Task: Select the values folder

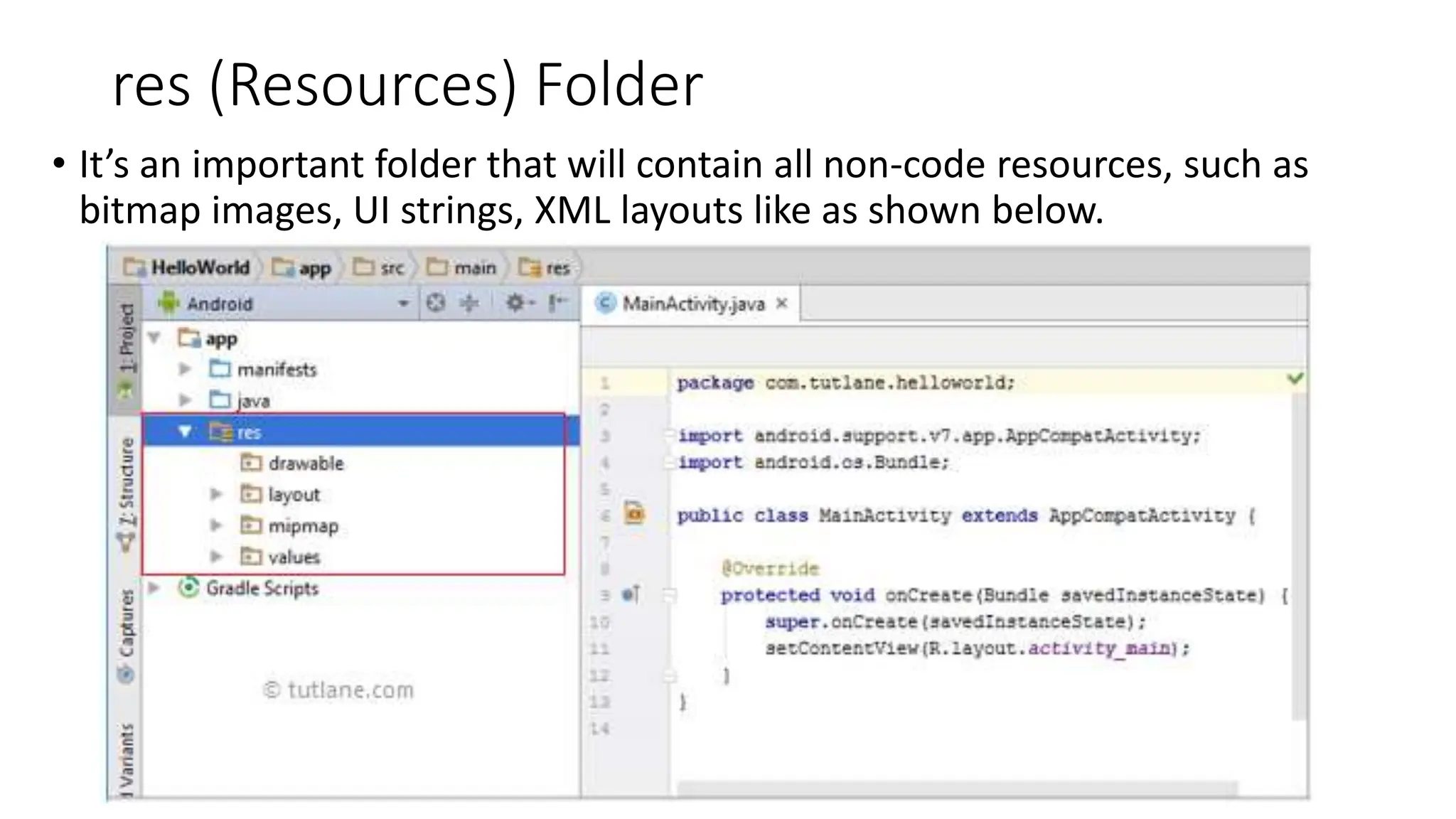Action: [280, 557]
